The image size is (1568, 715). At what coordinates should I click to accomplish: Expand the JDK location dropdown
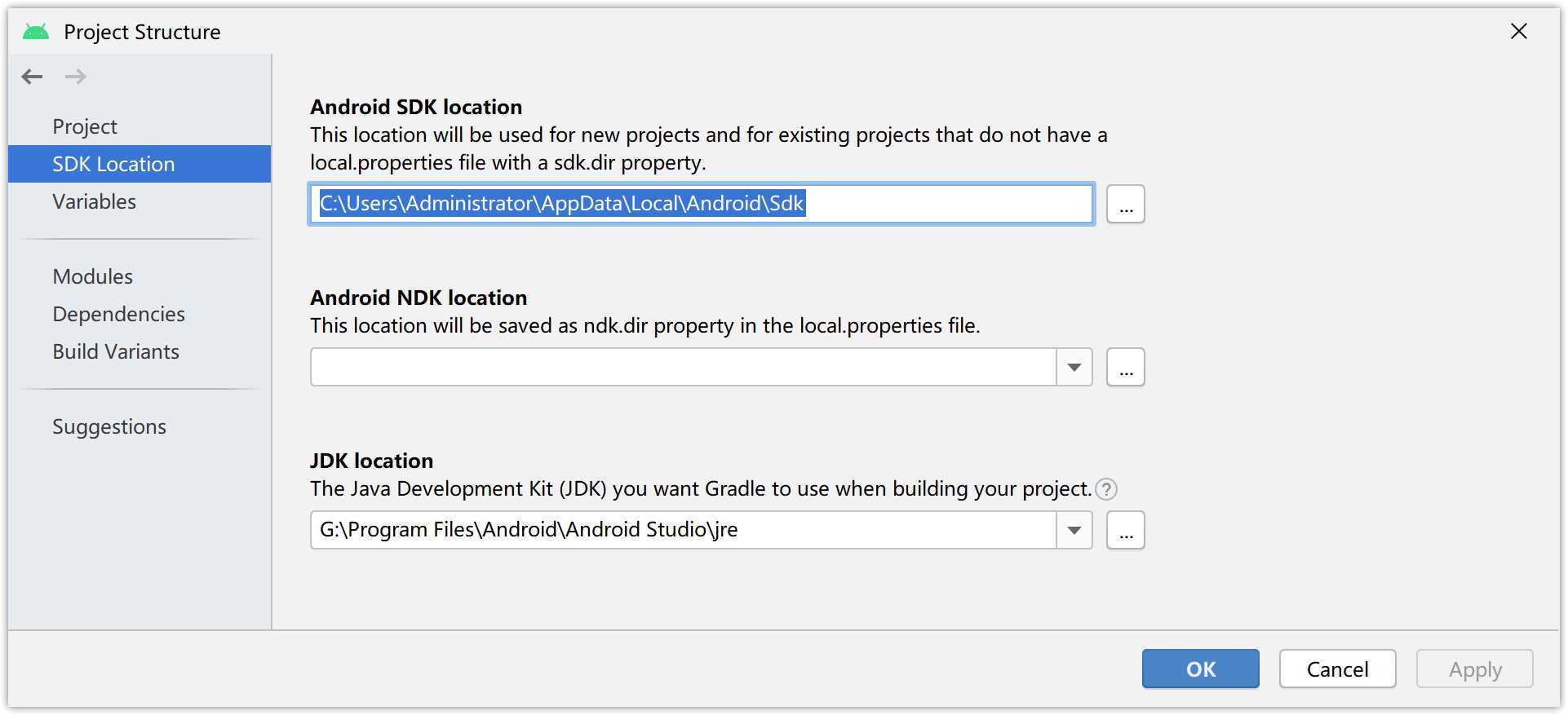[x=1074, y=530]
